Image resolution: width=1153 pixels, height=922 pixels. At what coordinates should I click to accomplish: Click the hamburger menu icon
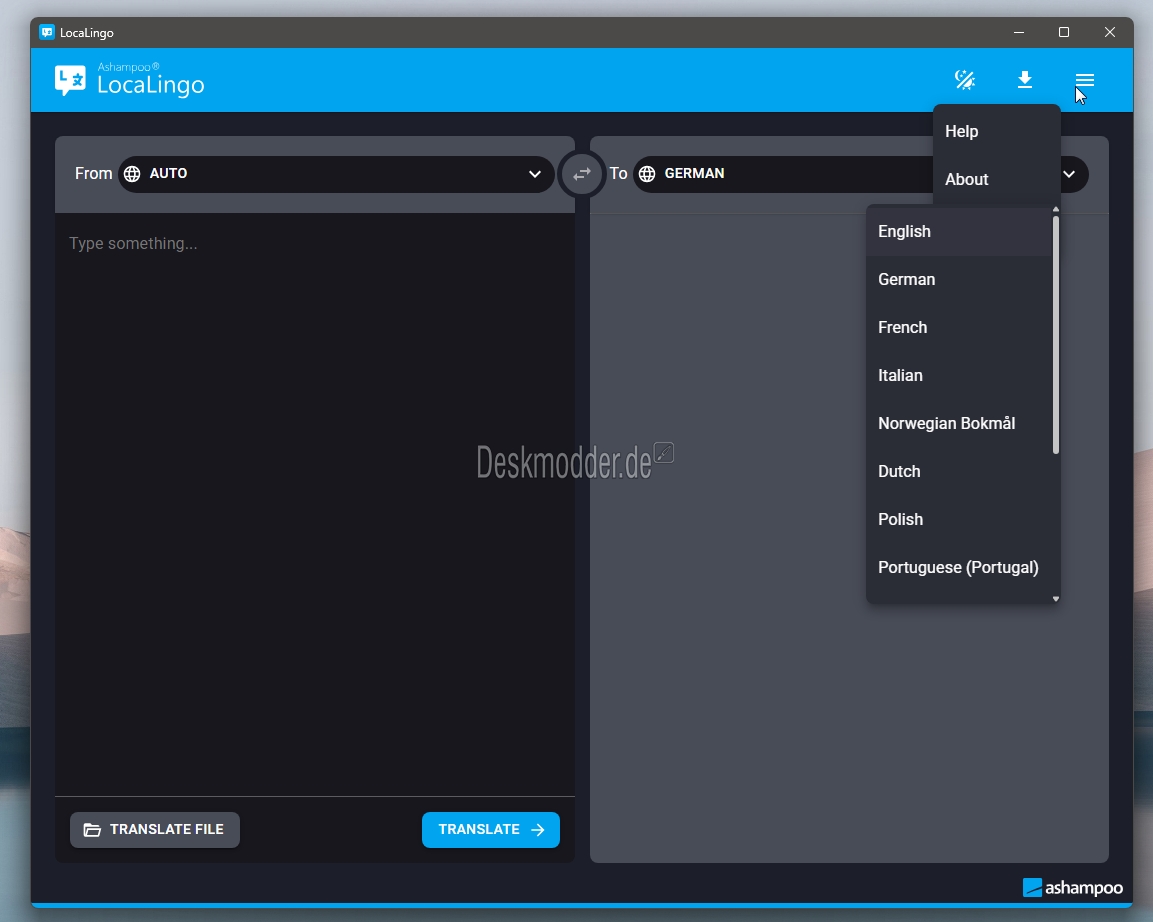1085,79
